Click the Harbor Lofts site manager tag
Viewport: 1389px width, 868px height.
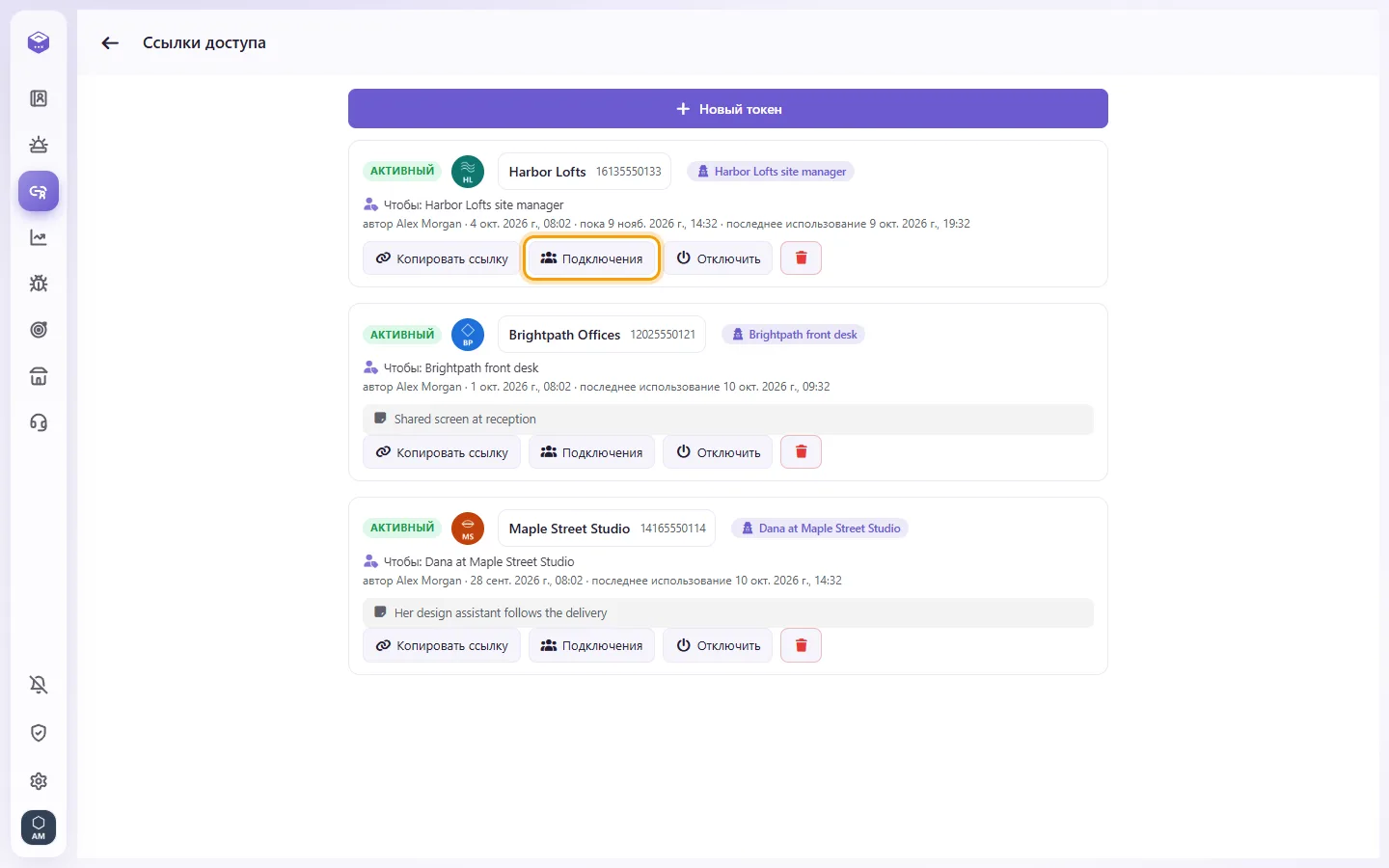coord(771,172)
